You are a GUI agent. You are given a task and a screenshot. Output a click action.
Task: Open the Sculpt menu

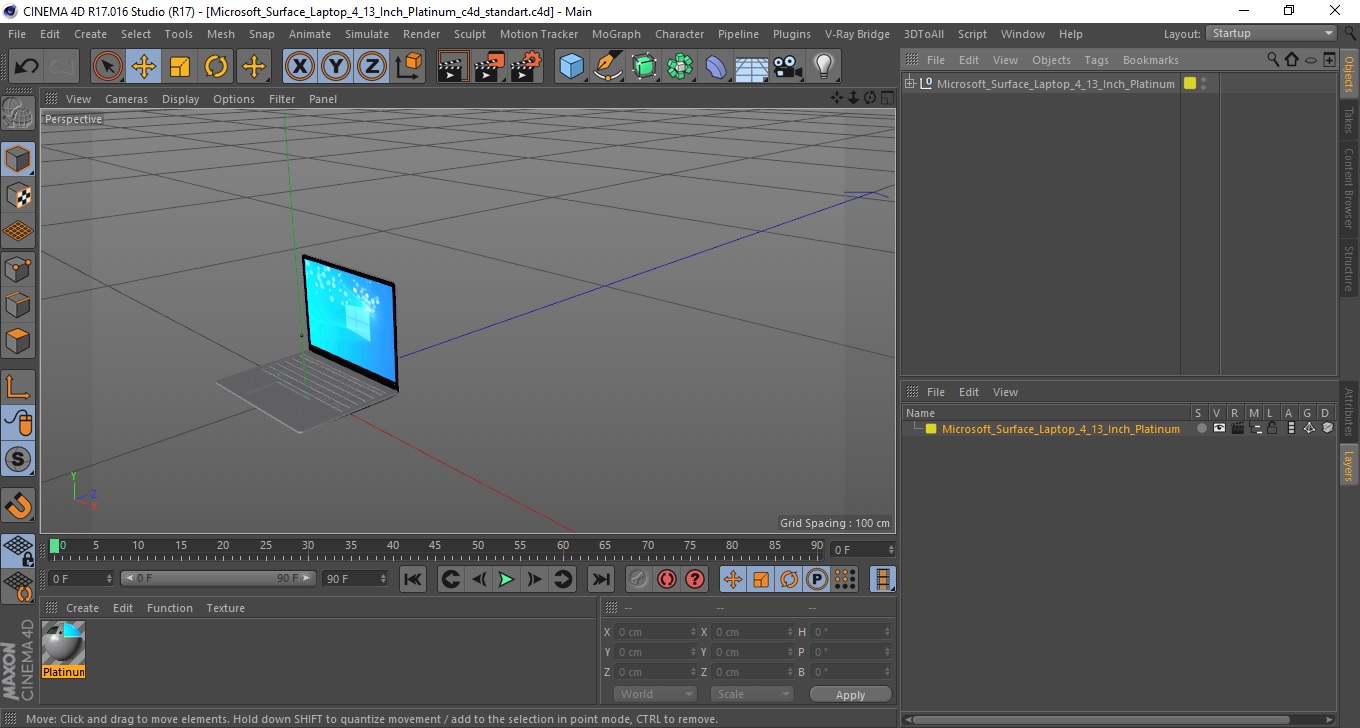click(x=469, y=34)
